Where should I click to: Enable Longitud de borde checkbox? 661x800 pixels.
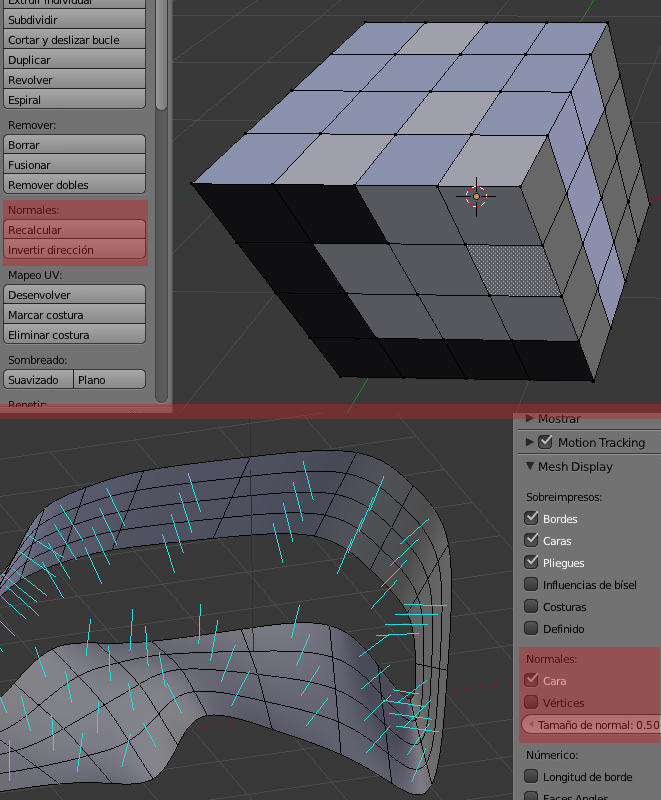(531, 776)
